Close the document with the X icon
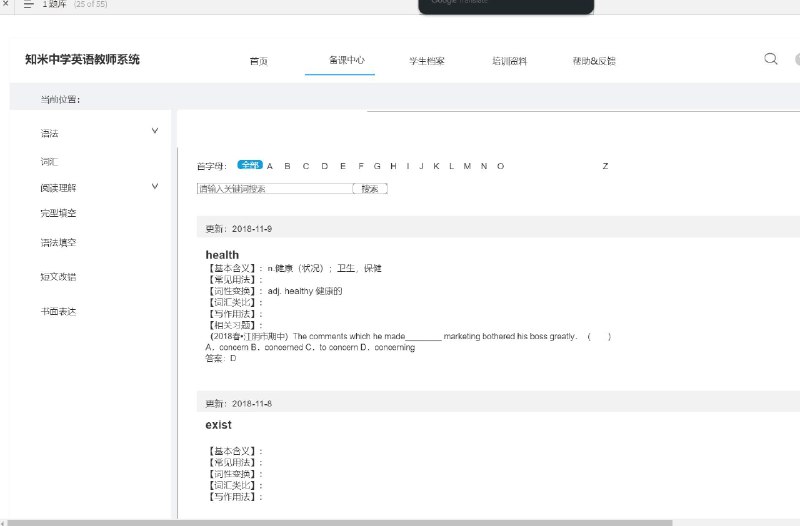The height and width of the screenshot is (526, 800). coord(5,4)
